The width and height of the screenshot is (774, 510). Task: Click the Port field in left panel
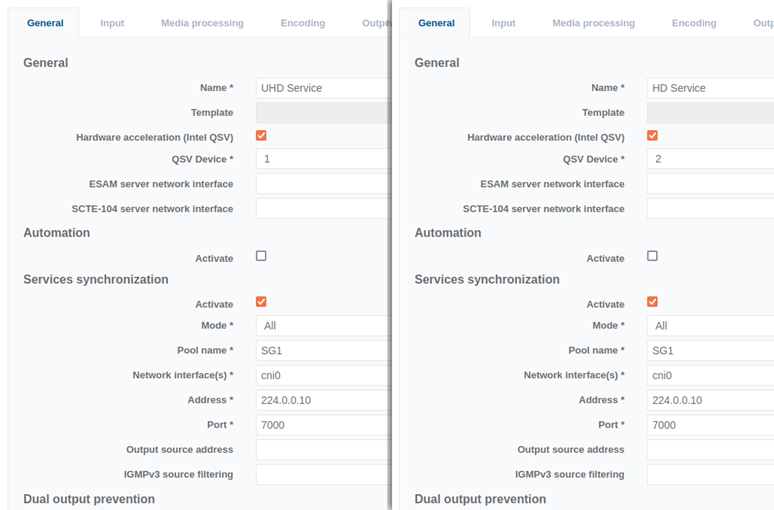click(x=322, y=425)
